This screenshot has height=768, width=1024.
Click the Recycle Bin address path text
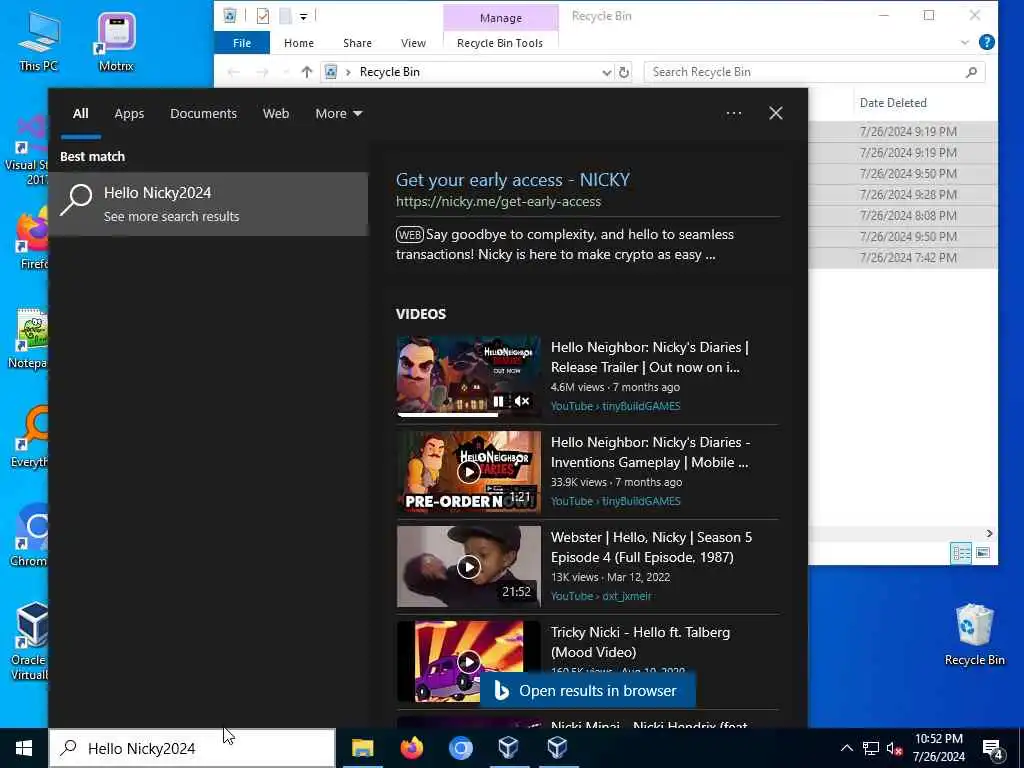pos(389,72)
